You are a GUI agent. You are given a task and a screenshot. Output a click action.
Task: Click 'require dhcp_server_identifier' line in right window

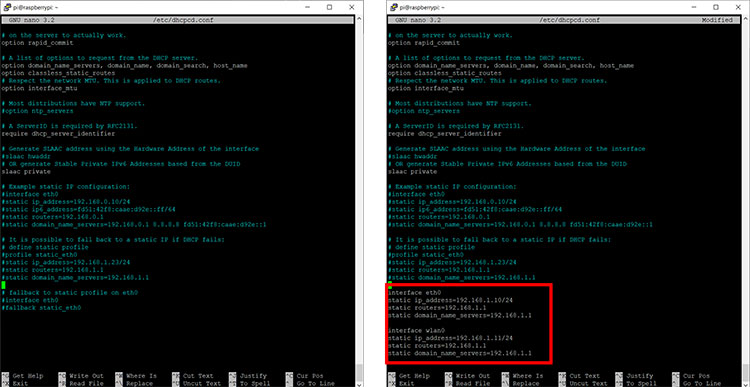(445, 133)
